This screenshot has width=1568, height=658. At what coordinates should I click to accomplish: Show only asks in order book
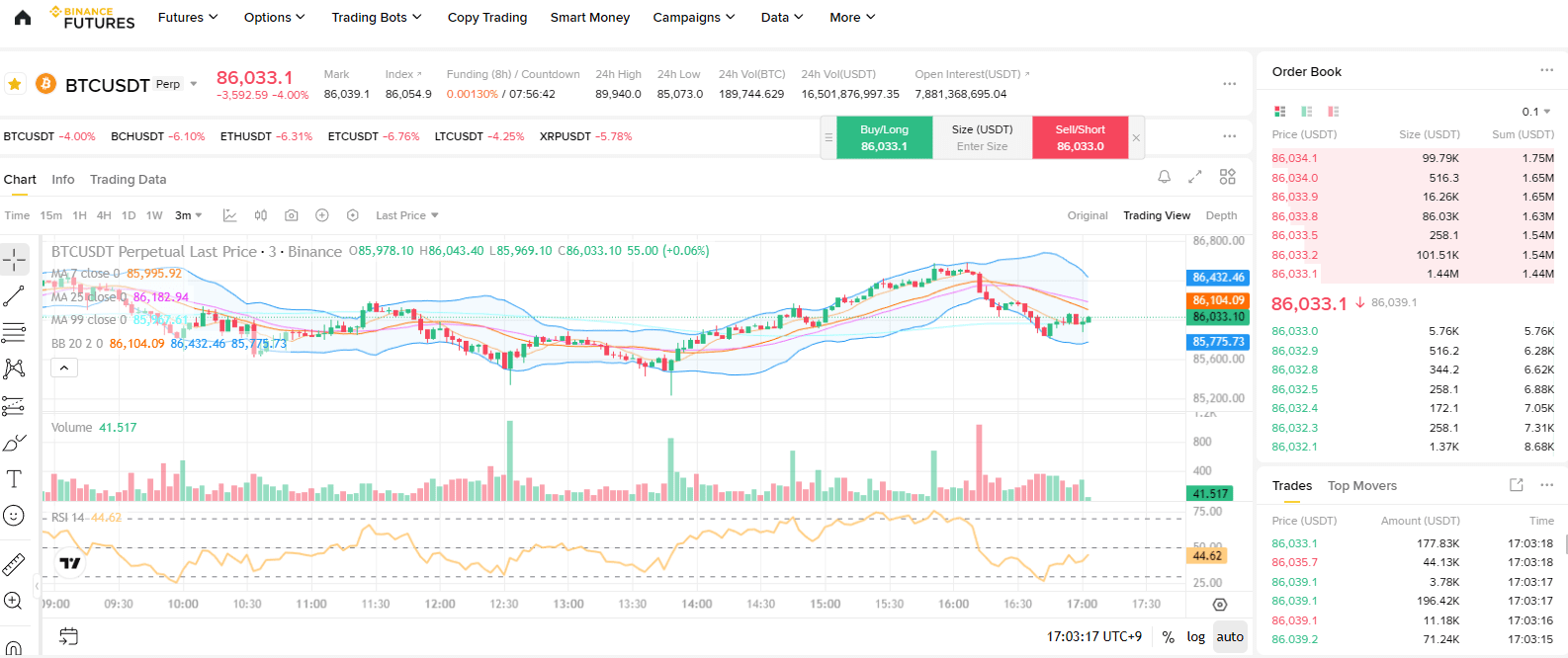1334,112
